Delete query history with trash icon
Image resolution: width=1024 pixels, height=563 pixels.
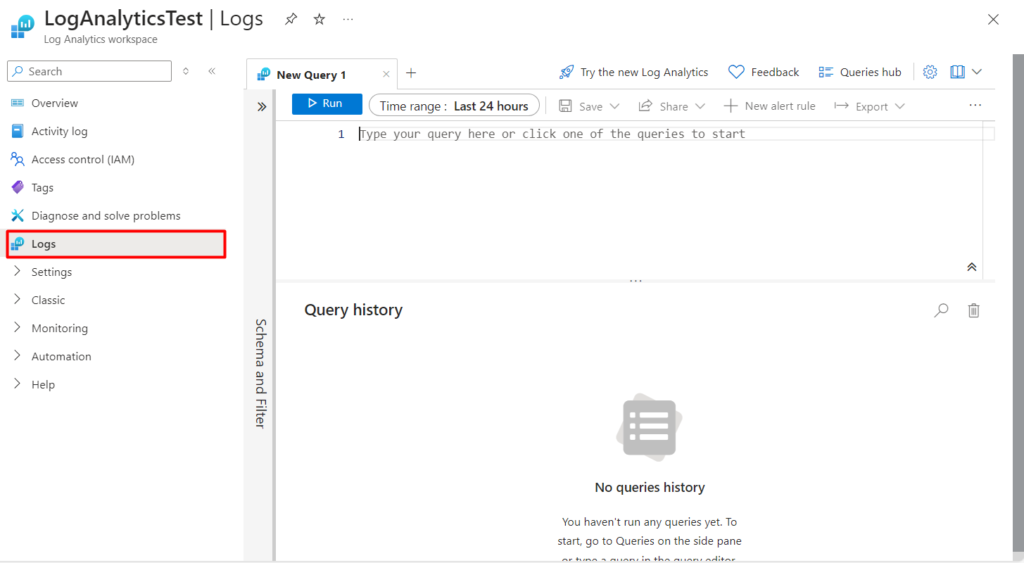(974, 310)
